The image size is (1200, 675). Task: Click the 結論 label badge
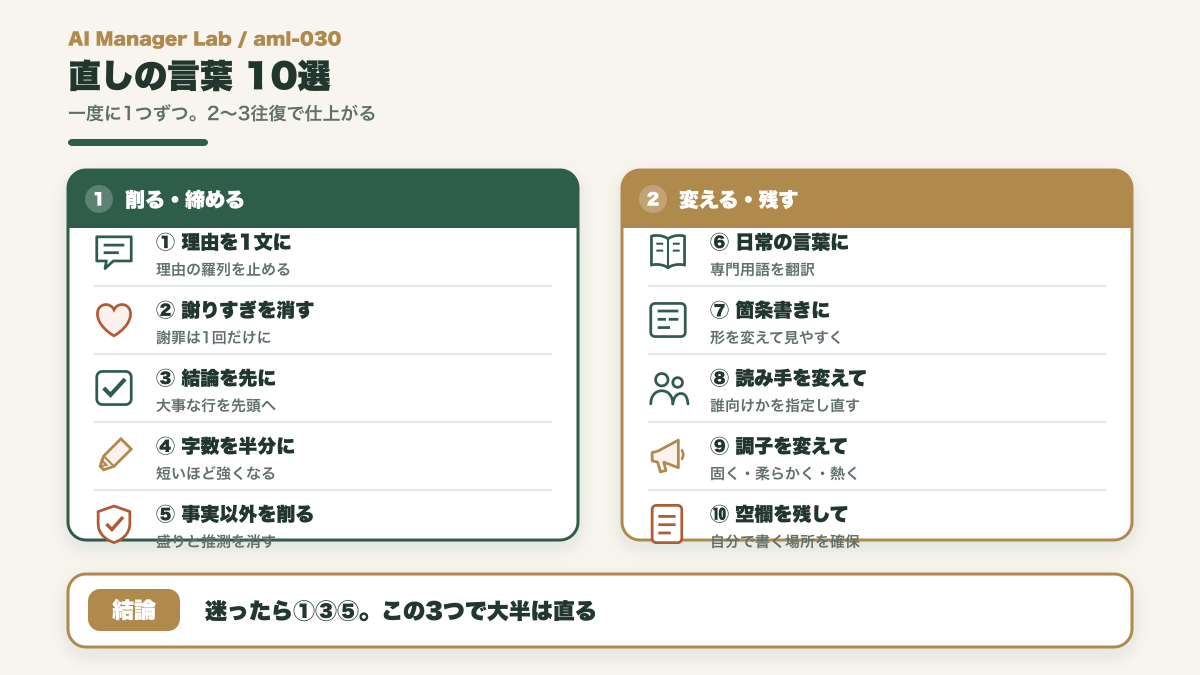(134, 610)
